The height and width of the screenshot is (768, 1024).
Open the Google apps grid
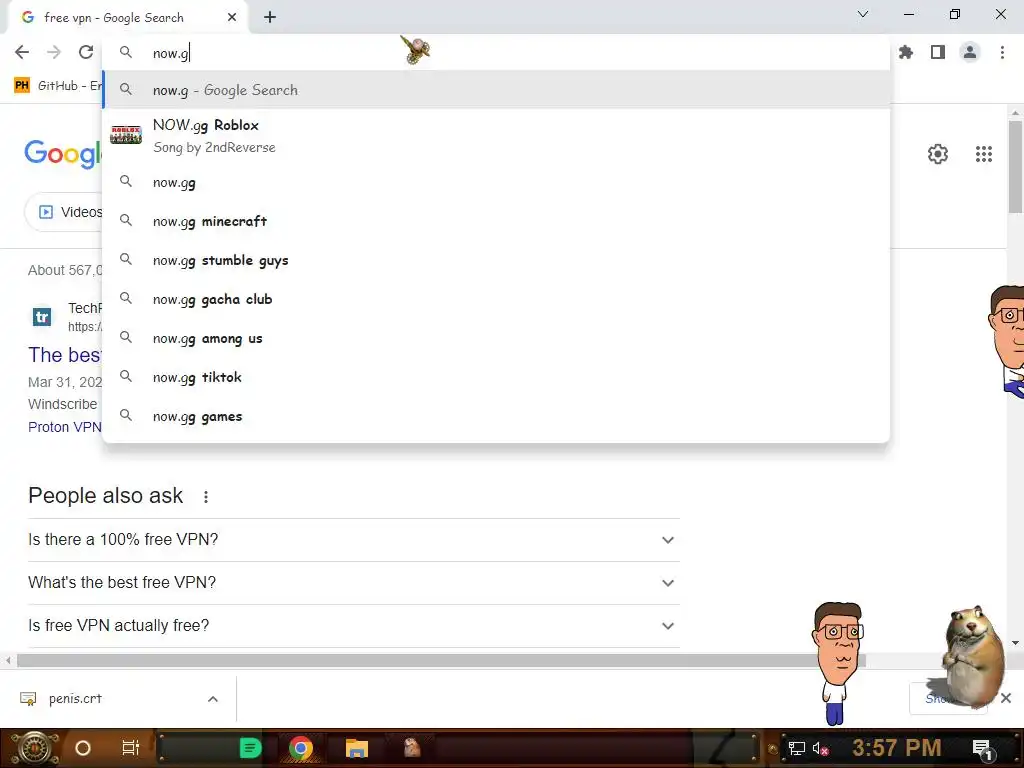coord(984,154)
